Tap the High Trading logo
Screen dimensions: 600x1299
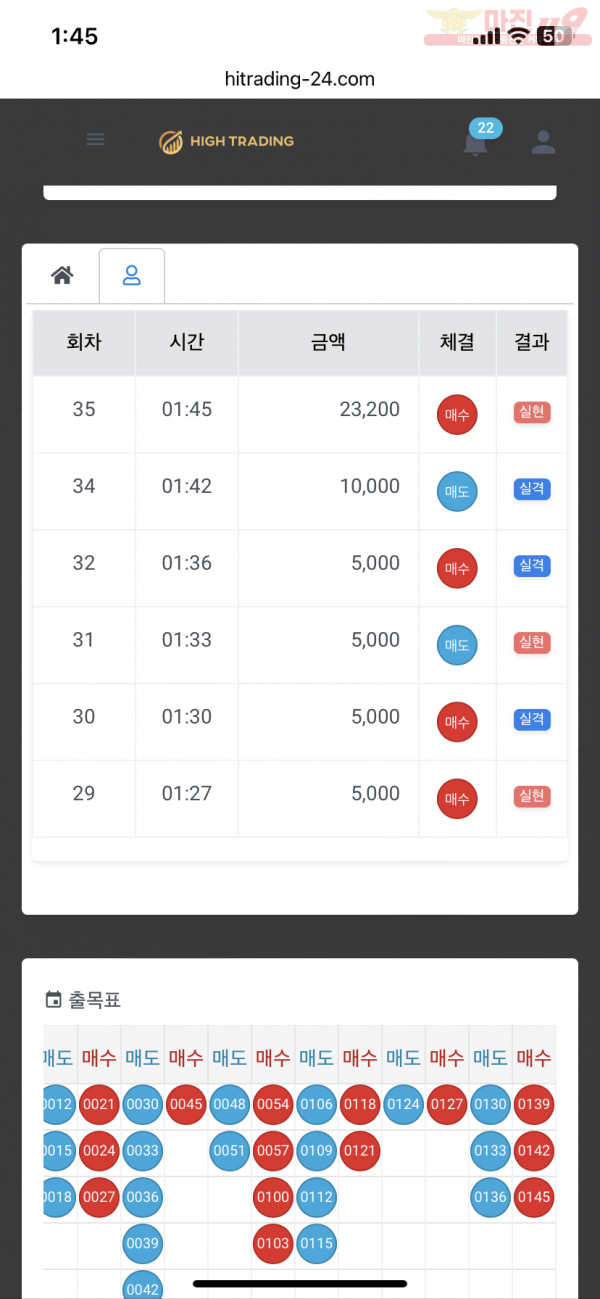(x=226, y=141)
